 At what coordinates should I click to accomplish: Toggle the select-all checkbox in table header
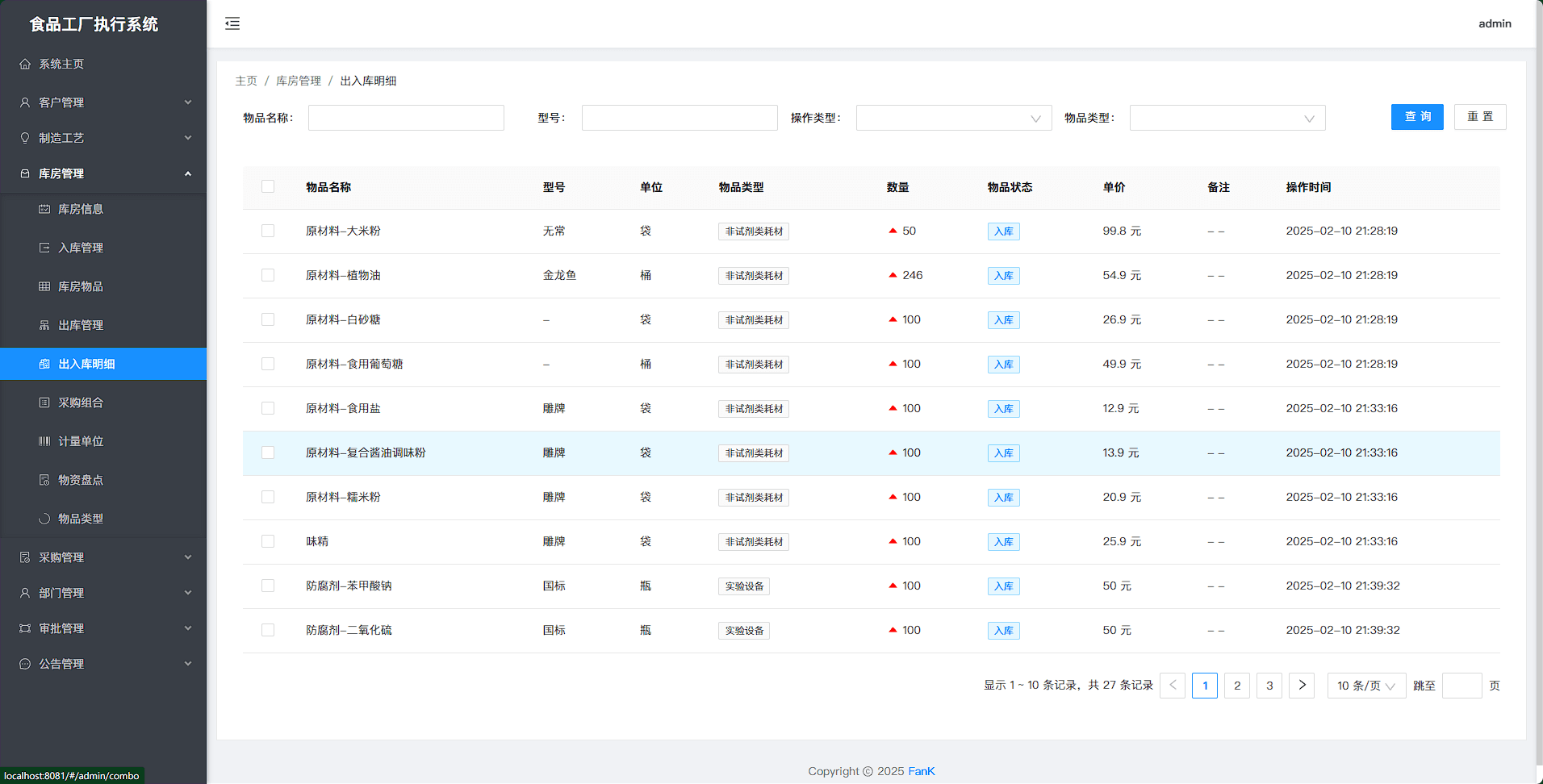pos(268,186)
